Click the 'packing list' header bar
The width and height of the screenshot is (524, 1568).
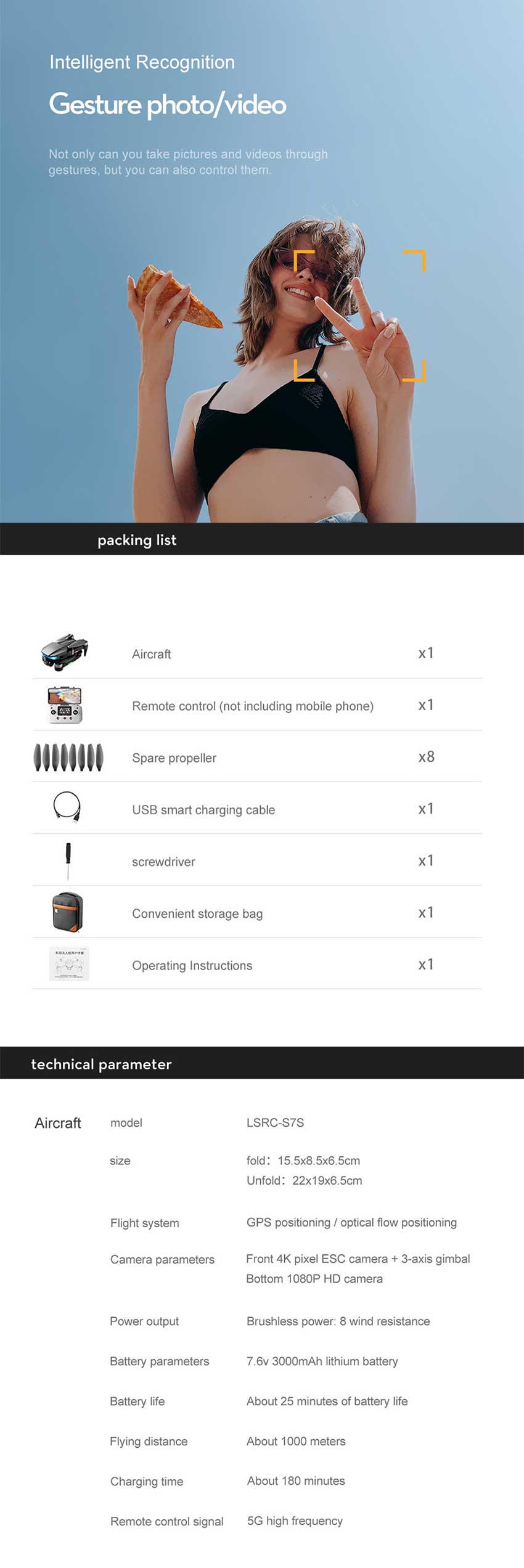(x=262, y=539)
